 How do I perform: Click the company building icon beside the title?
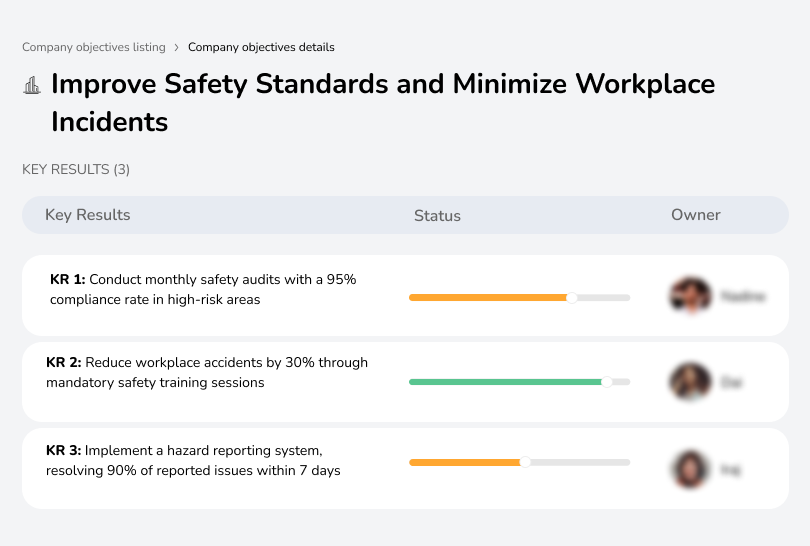pos(32,85)
